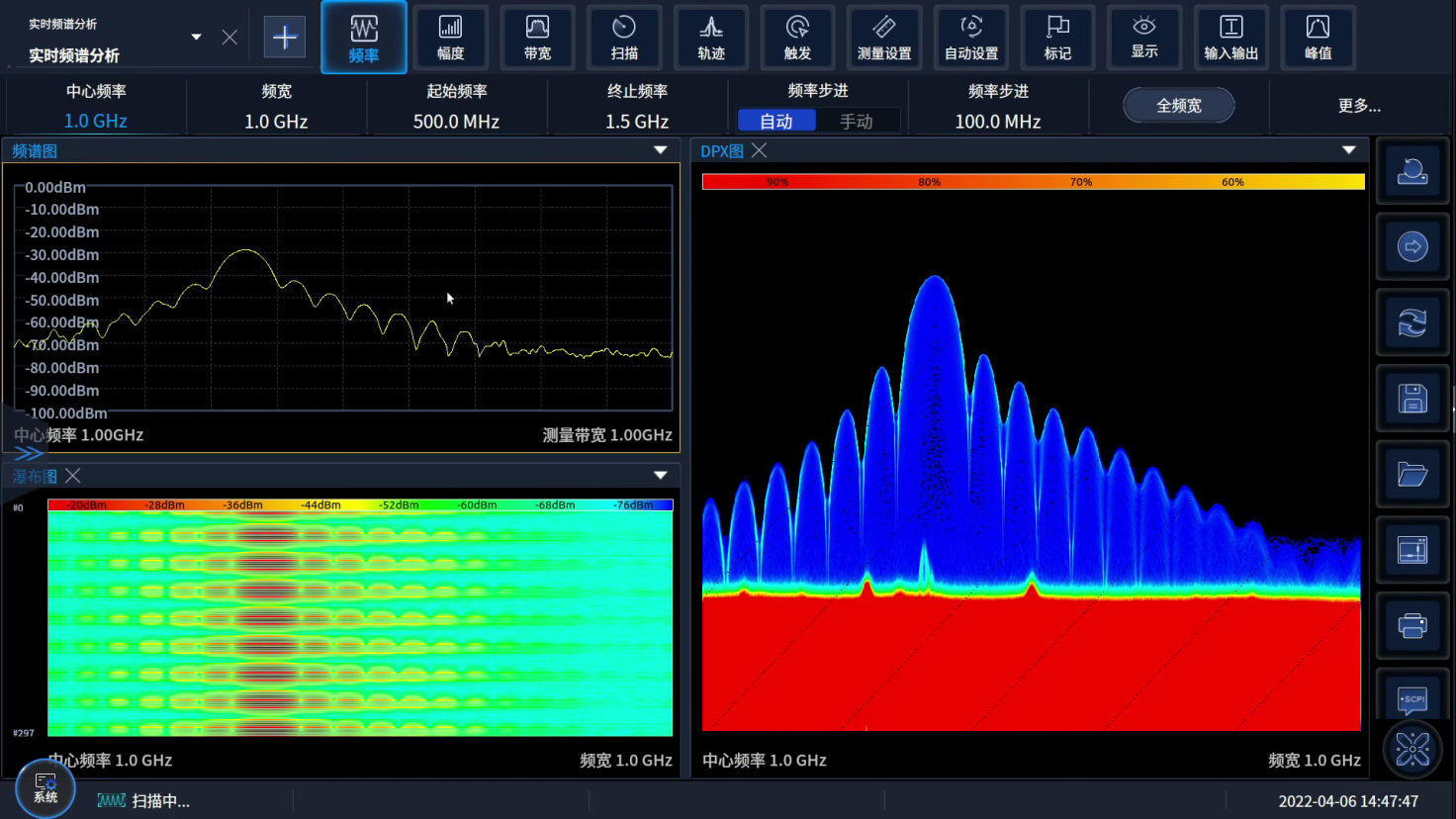
Task: Click the 触发 (trigger) icon
Action: point(797,38)
